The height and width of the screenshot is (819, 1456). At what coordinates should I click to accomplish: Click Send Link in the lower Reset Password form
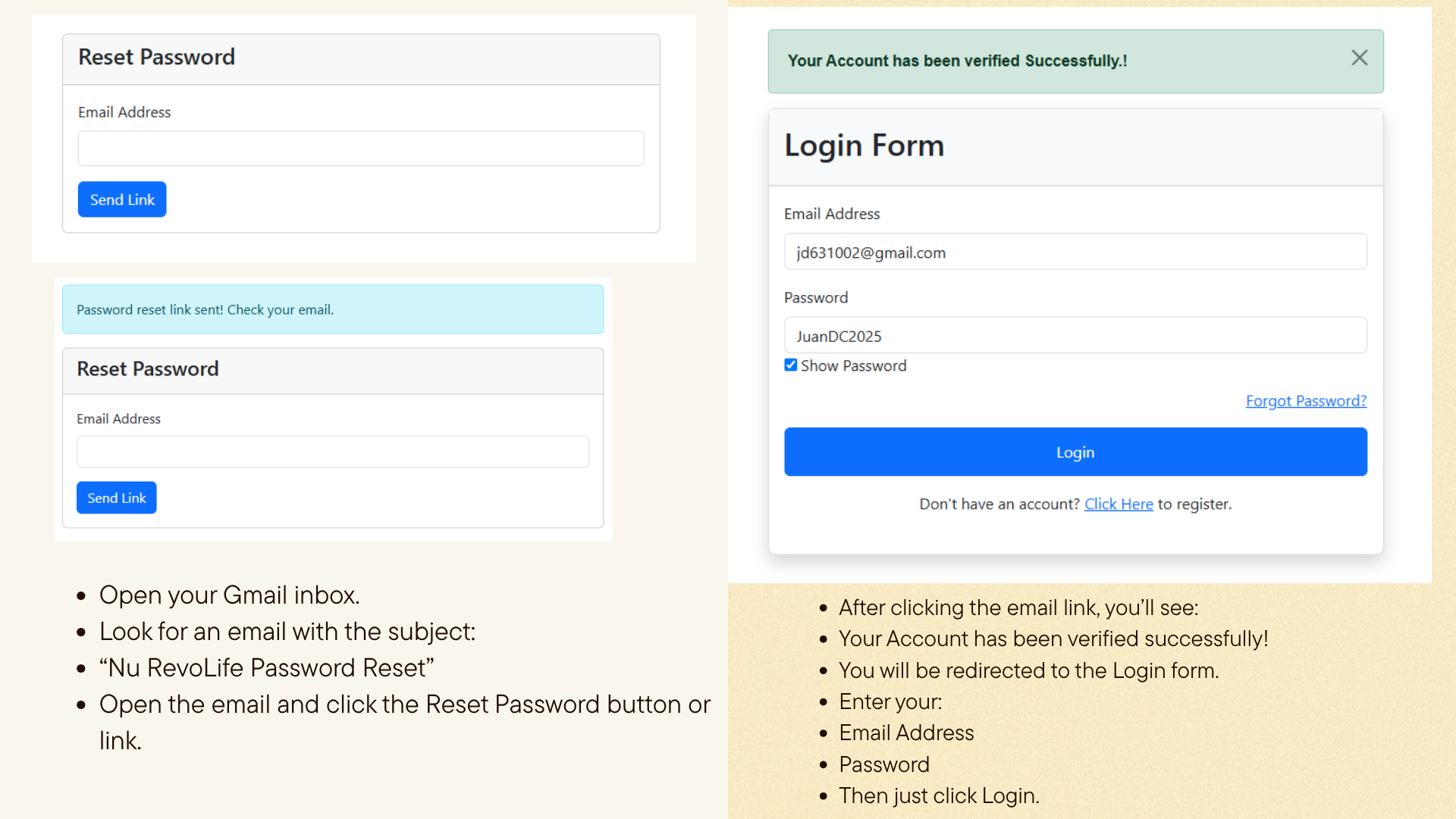(x=117, y=497)
